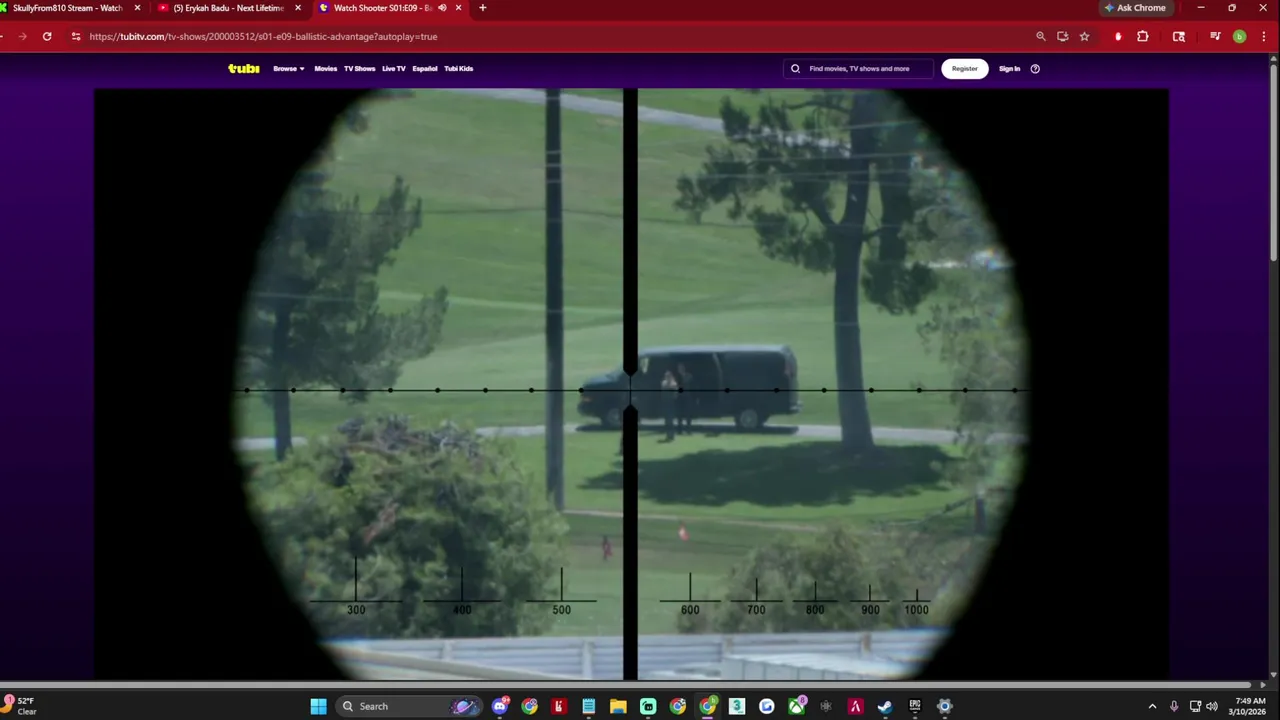Click the install app icon in address bar
1280x720 pixels.
click(x=1063, y=36)
